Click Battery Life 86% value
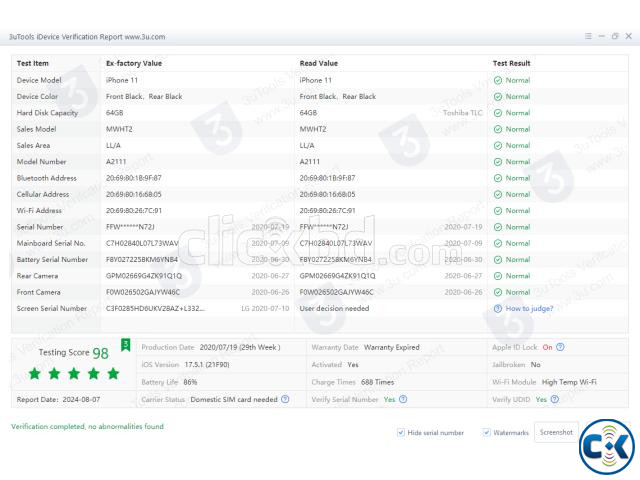The image size is (640, 480). 190,382
